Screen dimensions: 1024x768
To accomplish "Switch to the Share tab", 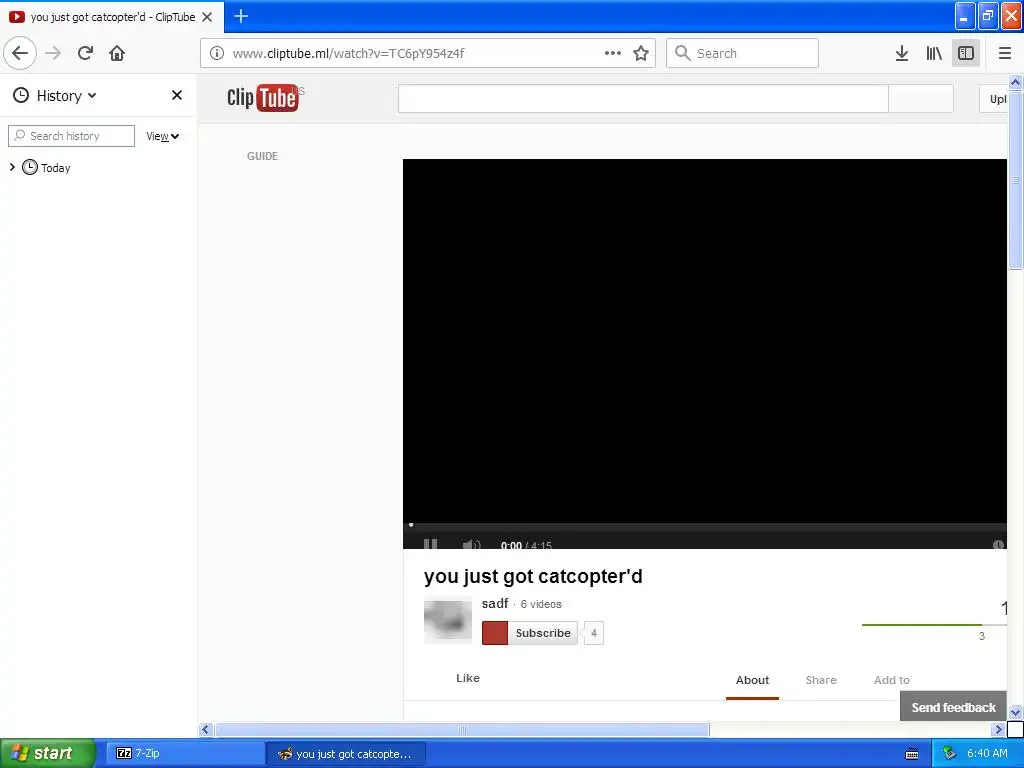I will (821, 680).
